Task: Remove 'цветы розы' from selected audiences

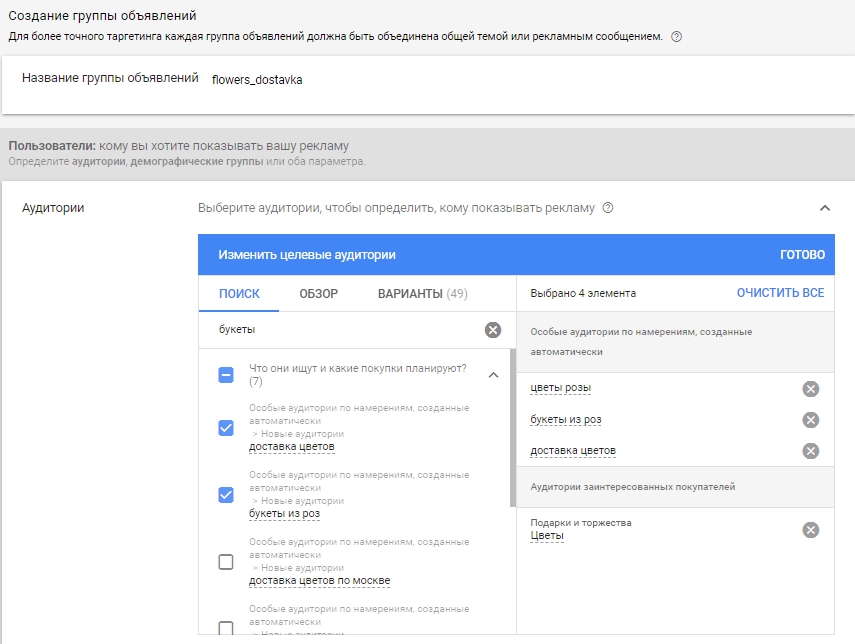Action: [810, 389]
